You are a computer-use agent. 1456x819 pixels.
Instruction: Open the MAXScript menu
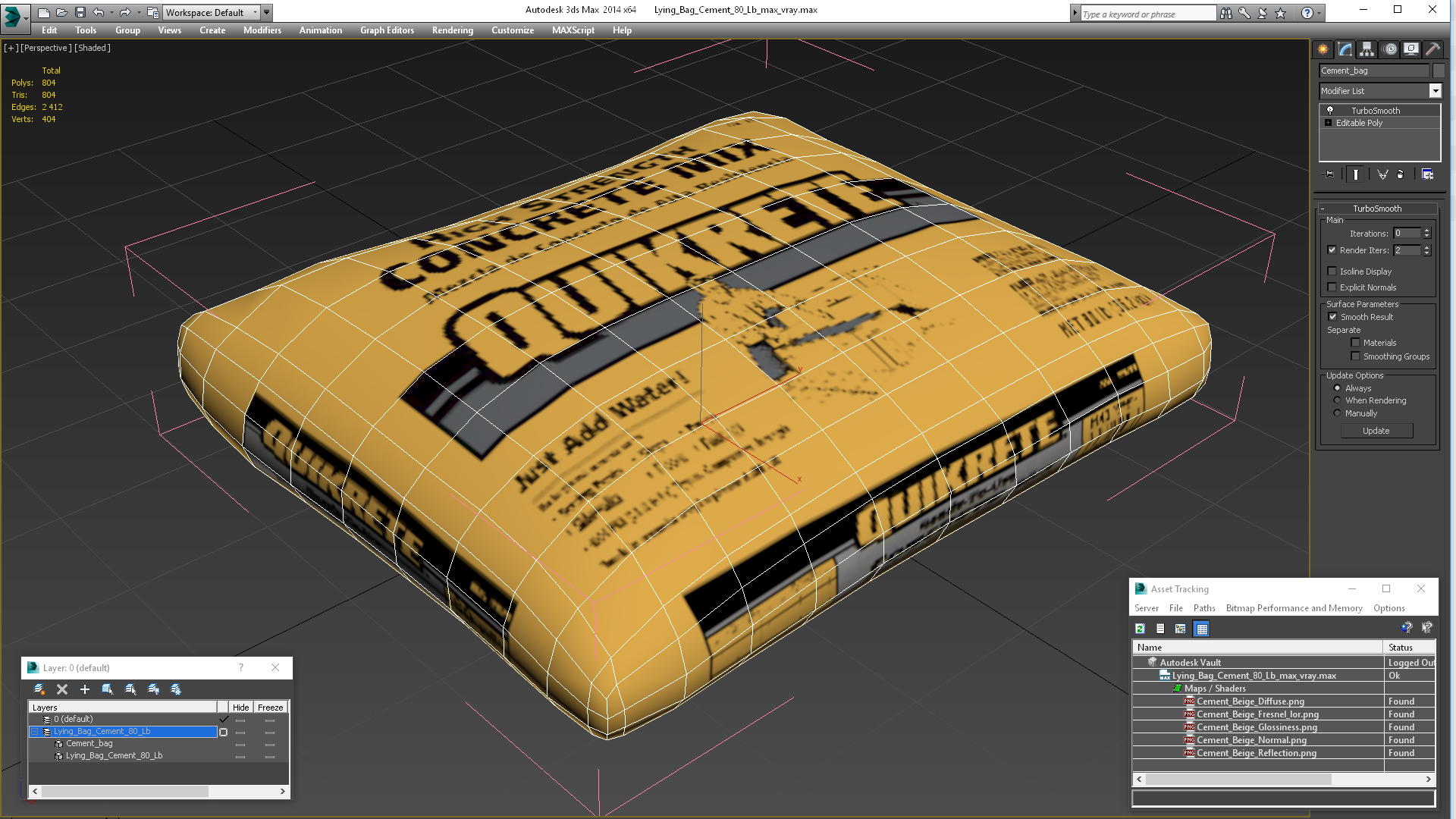pyautogui.click(x=573, y=30)
